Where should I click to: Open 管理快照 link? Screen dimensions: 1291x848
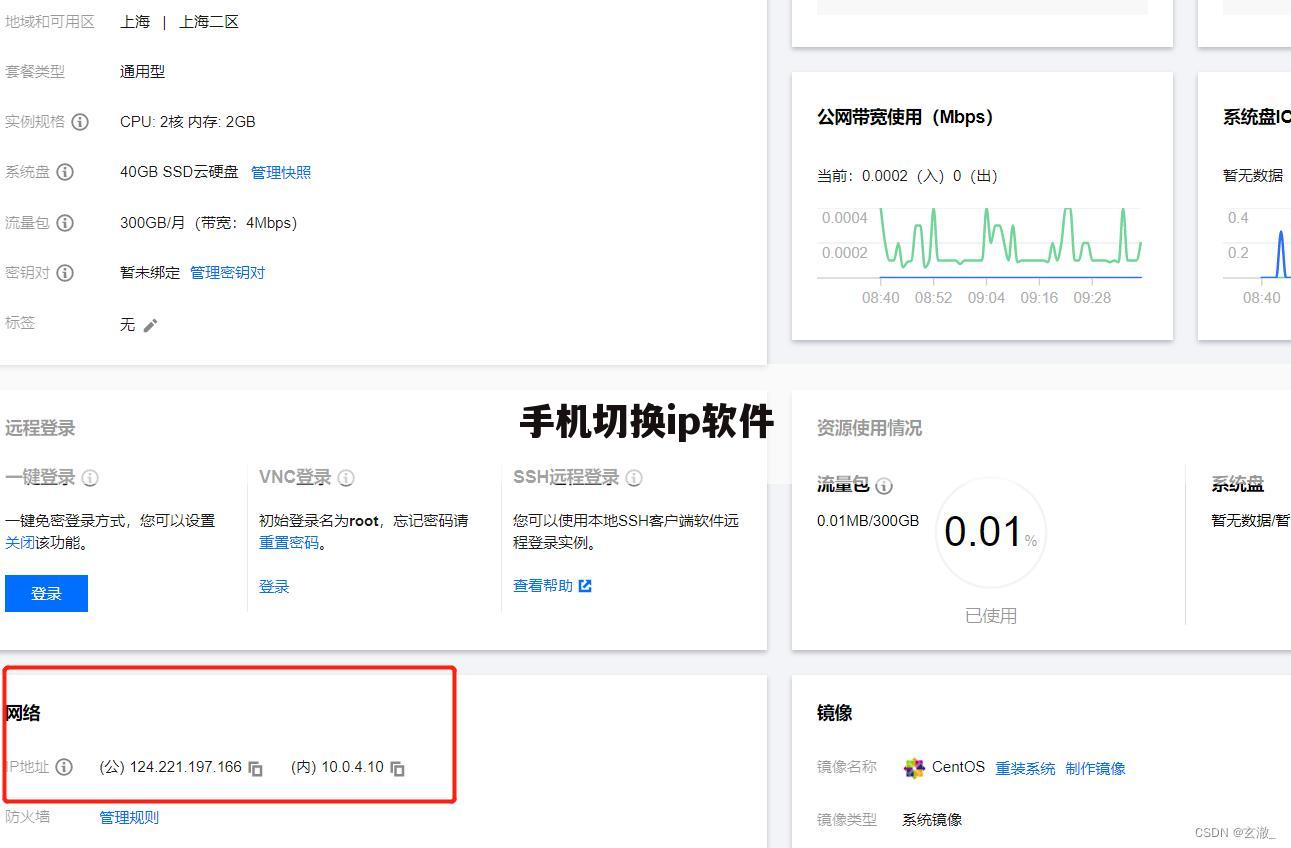tap(281, 172)
